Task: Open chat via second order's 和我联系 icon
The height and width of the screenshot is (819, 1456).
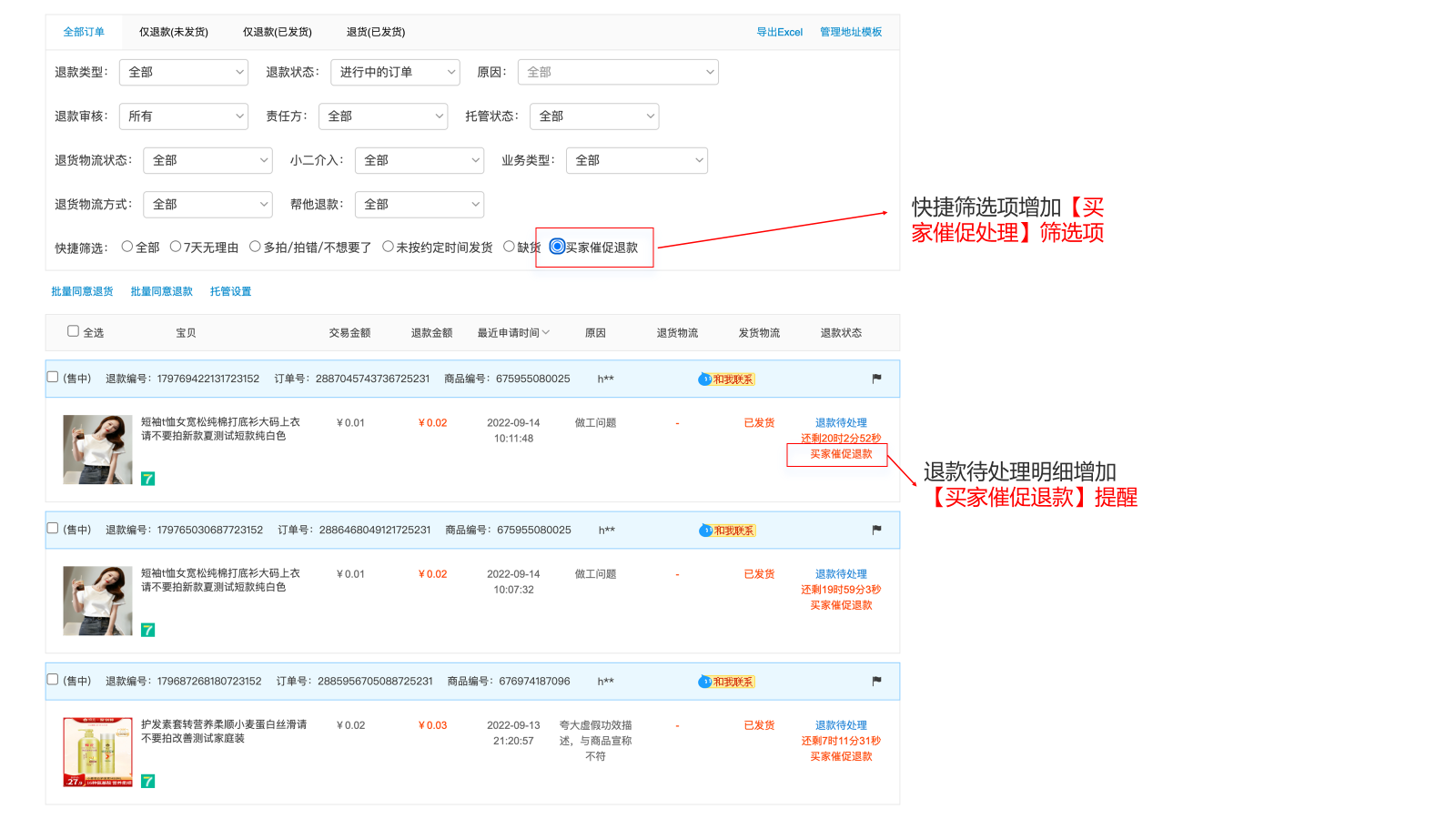Action: pyautogui.click(x=726, y=531)
